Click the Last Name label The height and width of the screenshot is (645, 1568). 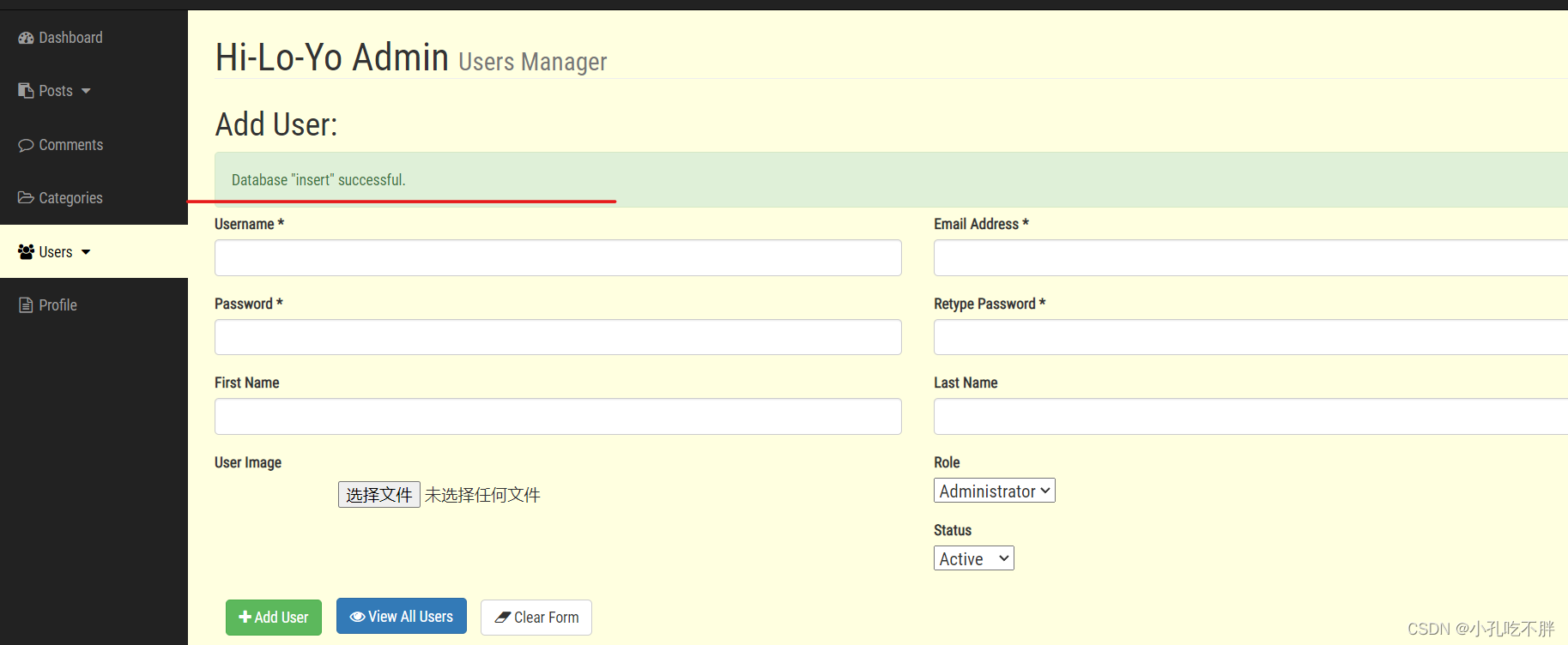(966, 383)
